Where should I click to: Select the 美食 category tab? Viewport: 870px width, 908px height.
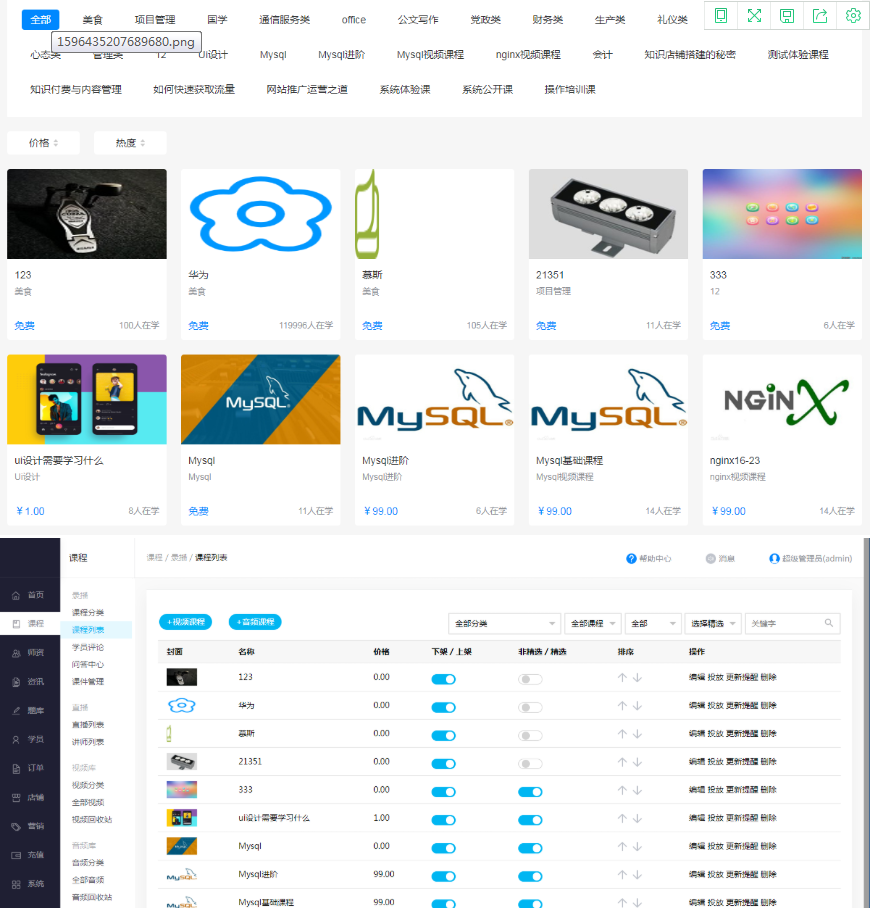(x=92, y=20)
